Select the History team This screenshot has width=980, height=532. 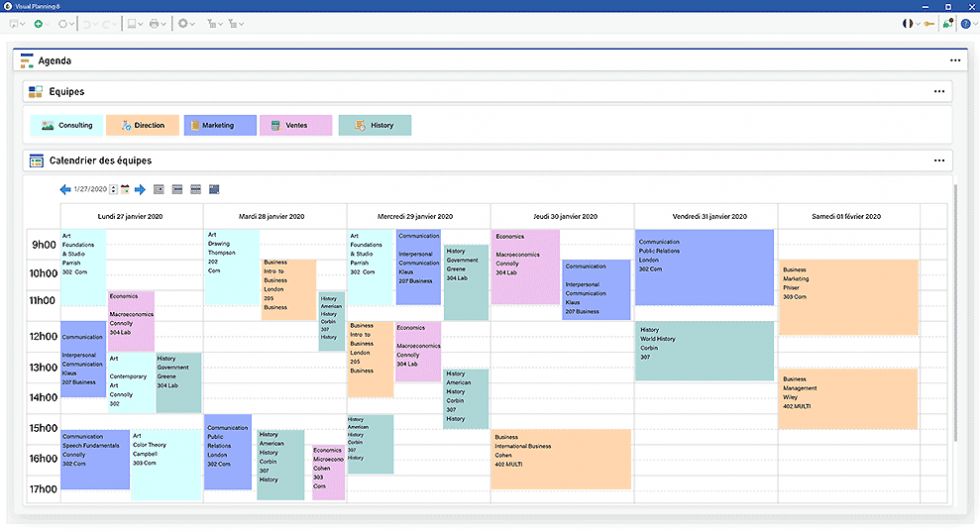point(374,125)
